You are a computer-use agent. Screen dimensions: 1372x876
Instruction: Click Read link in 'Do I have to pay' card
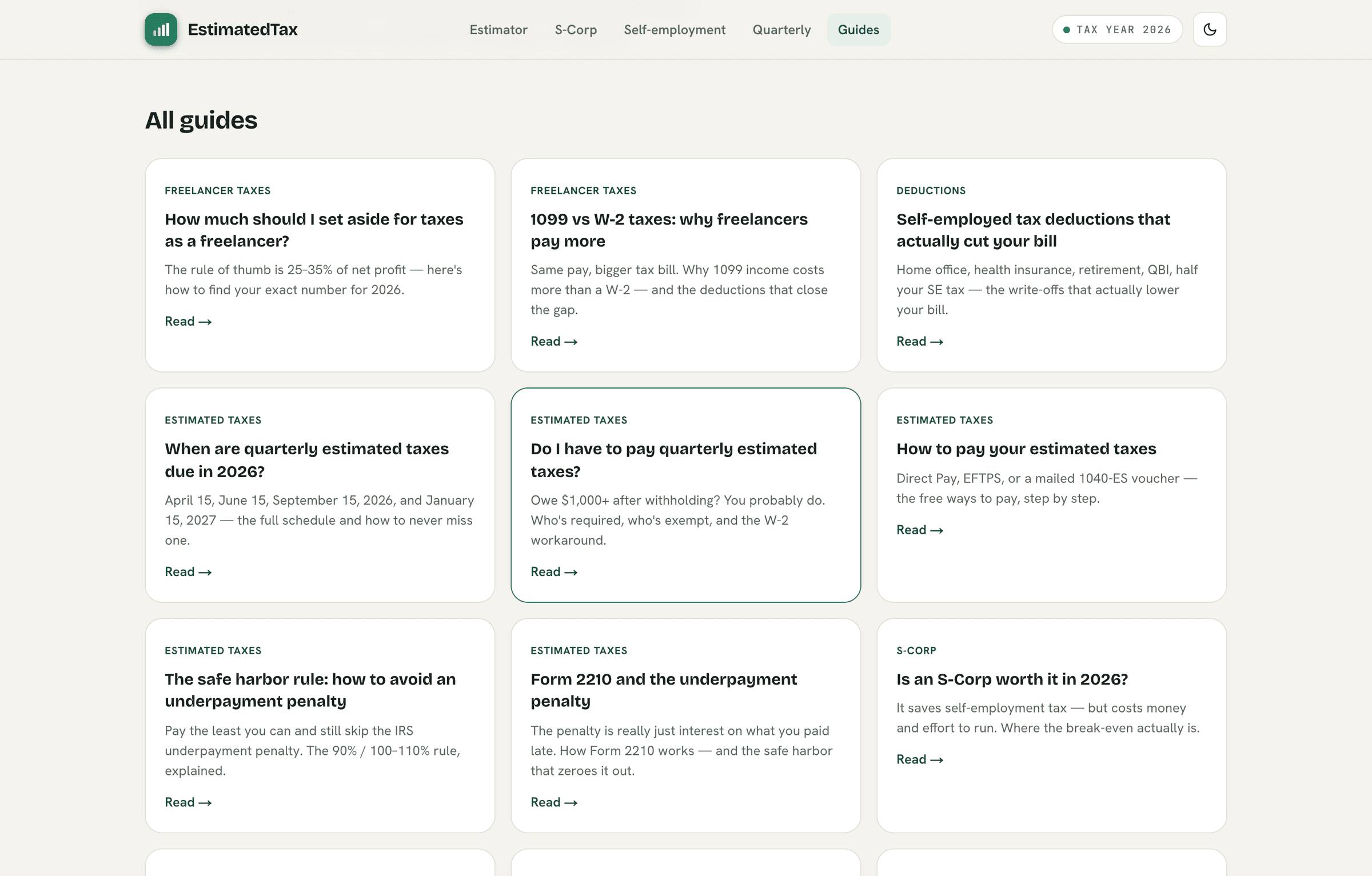(554, 571)
